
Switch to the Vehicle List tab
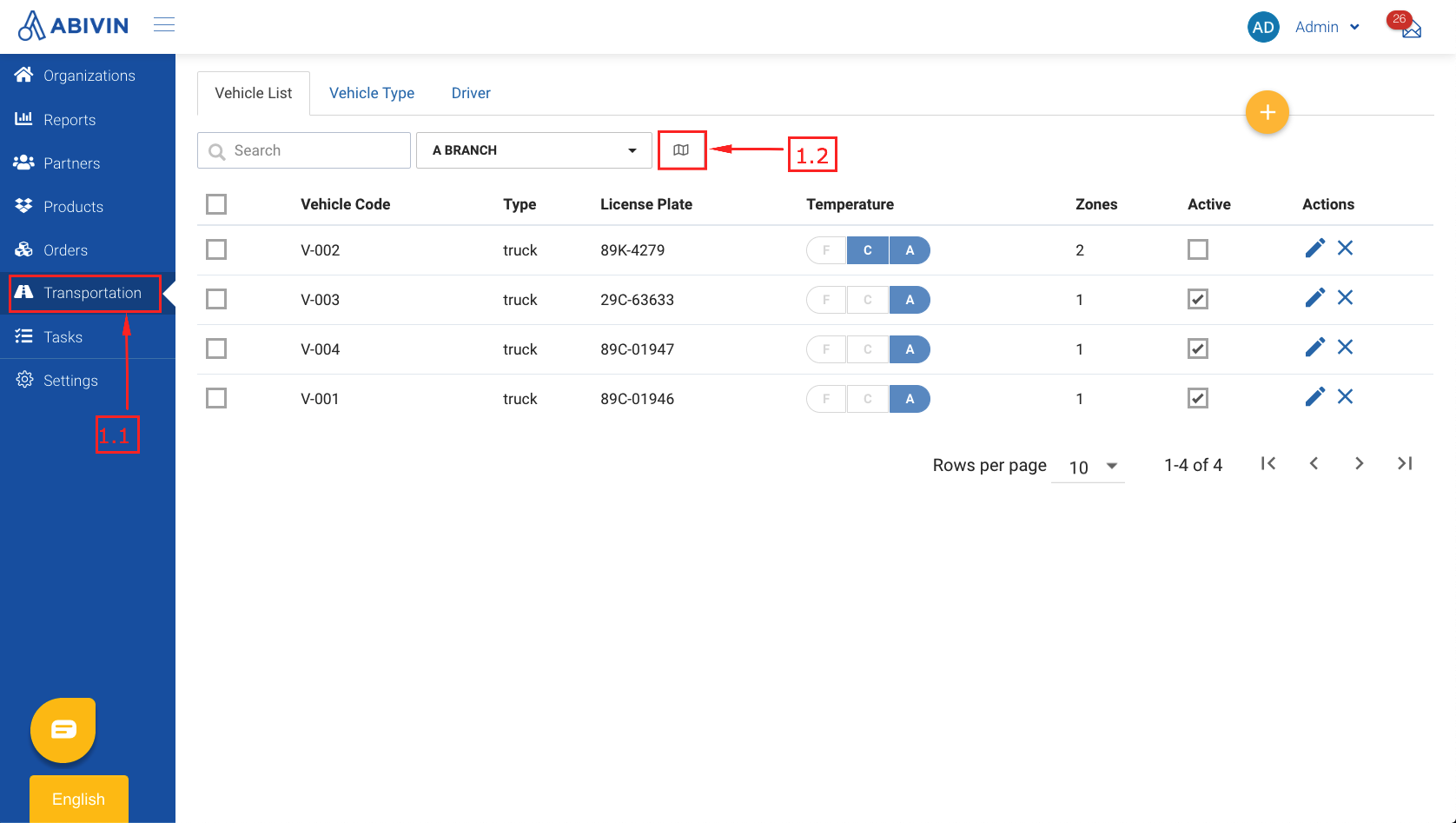pos(254,93)
